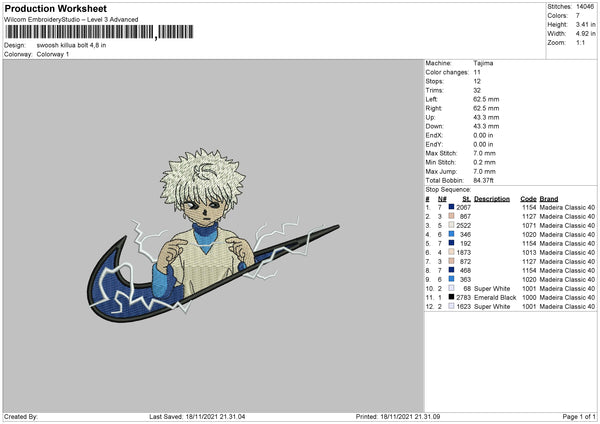Select the Emerald Black swatch
Screen dimensions: 600x424
[x=451, y=297]
